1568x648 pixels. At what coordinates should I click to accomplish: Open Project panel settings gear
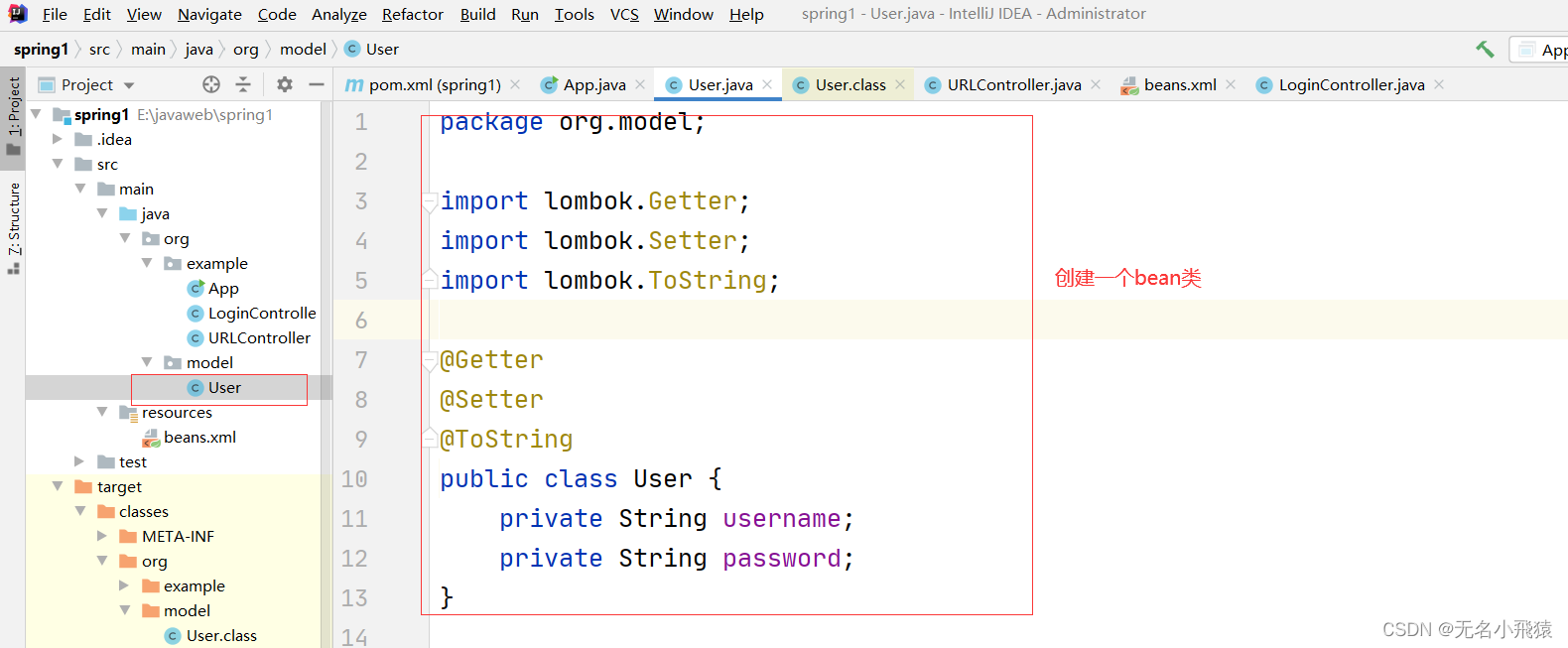tap(285, 84)
